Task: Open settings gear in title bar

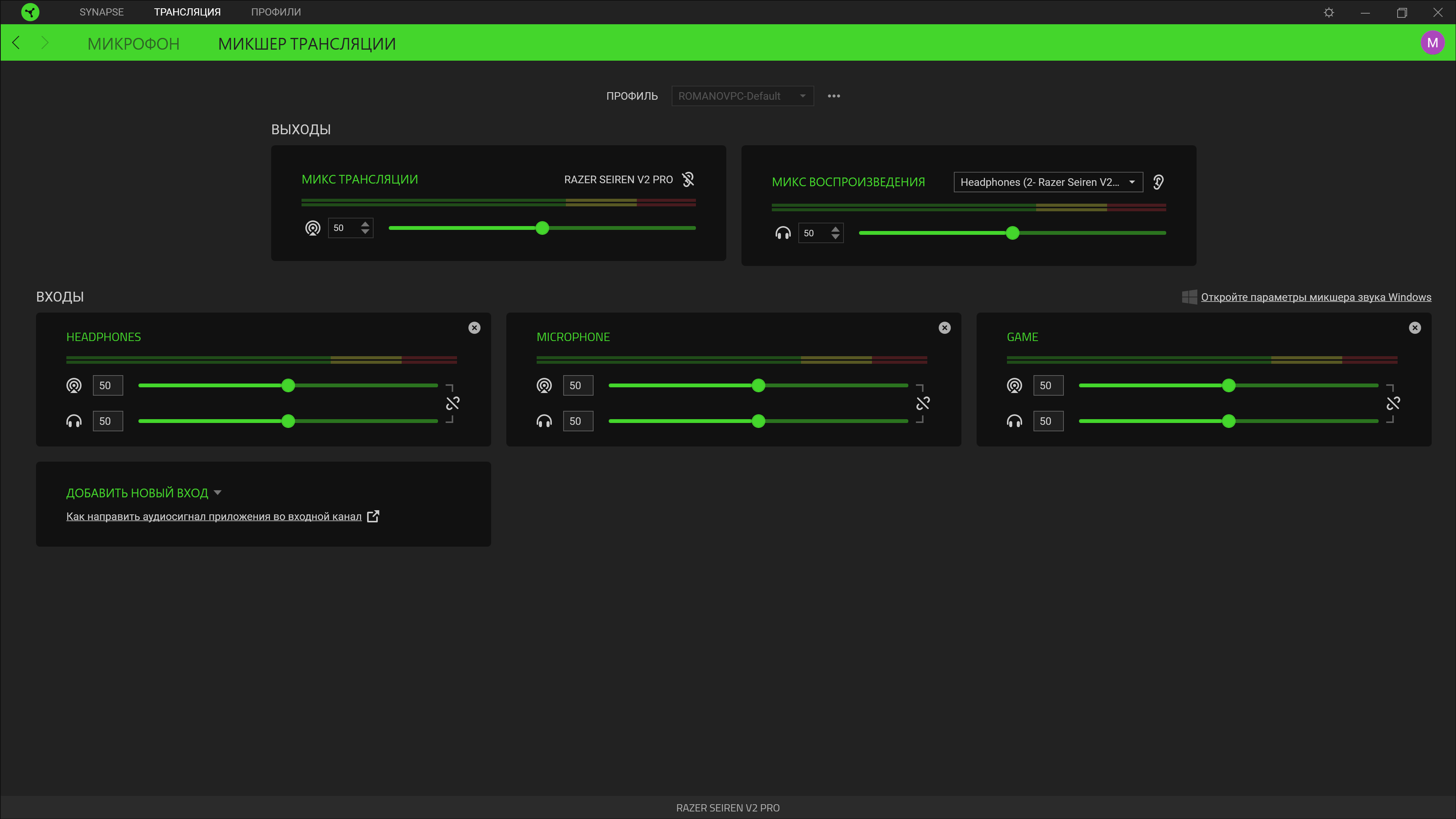Action: point(1329,13)
